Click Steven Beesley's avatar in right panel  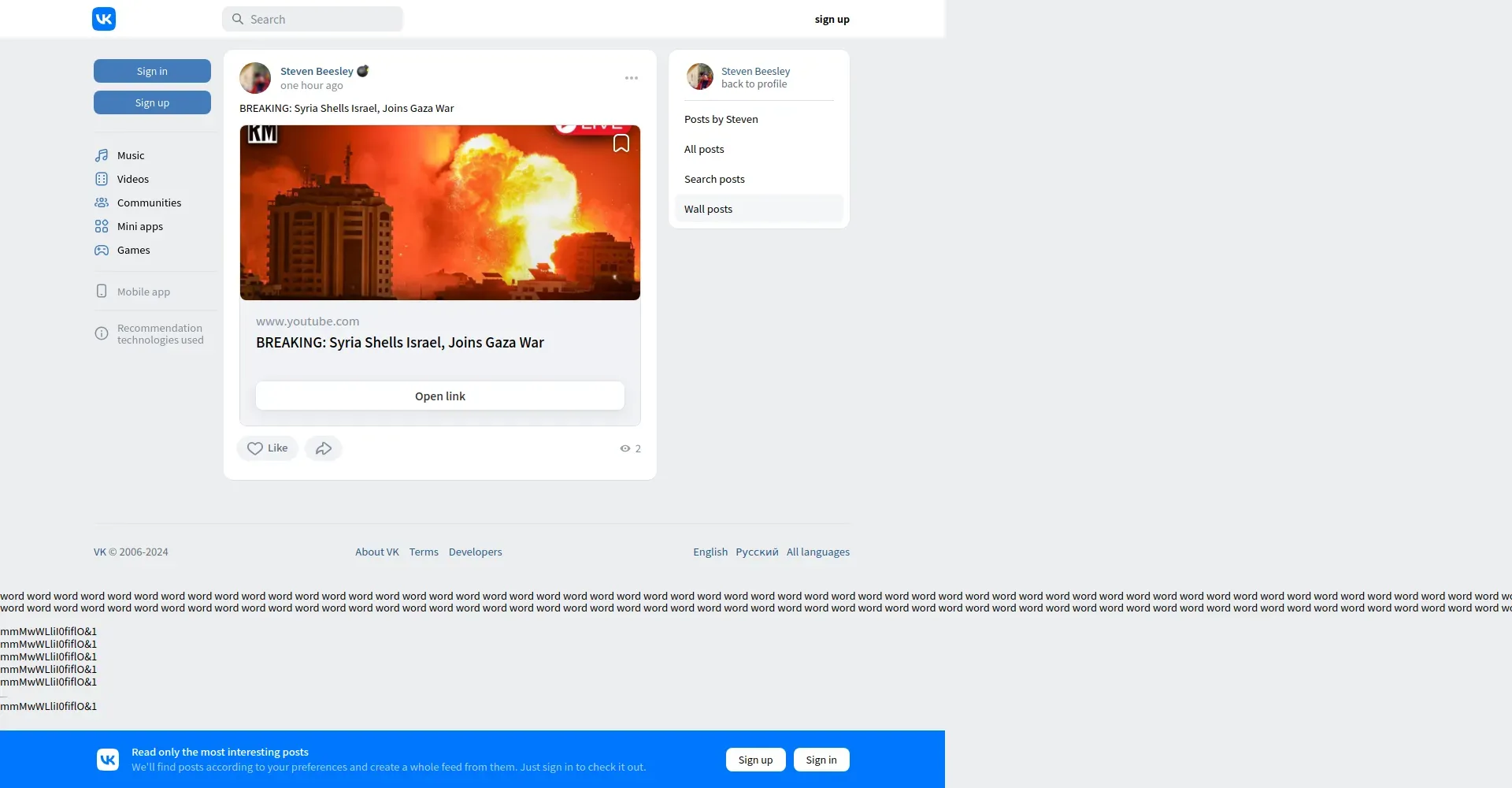tap(700, 76)
